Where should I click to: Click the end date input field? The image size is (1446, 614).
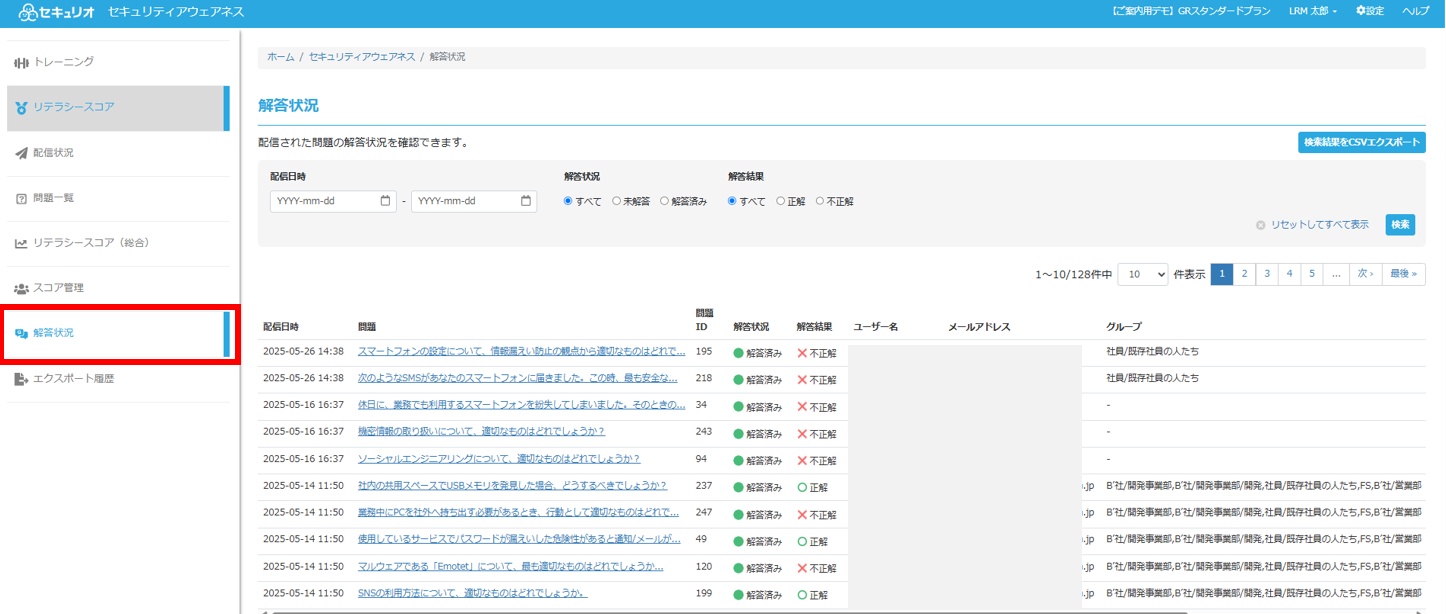(x=465, y=201)
